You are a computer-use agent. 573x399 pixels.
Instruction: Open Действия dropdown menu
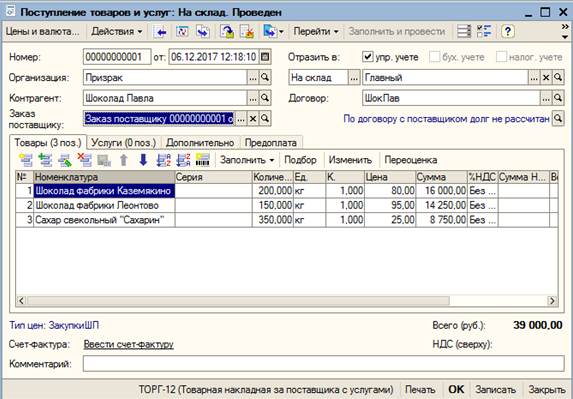coord(117,32)
